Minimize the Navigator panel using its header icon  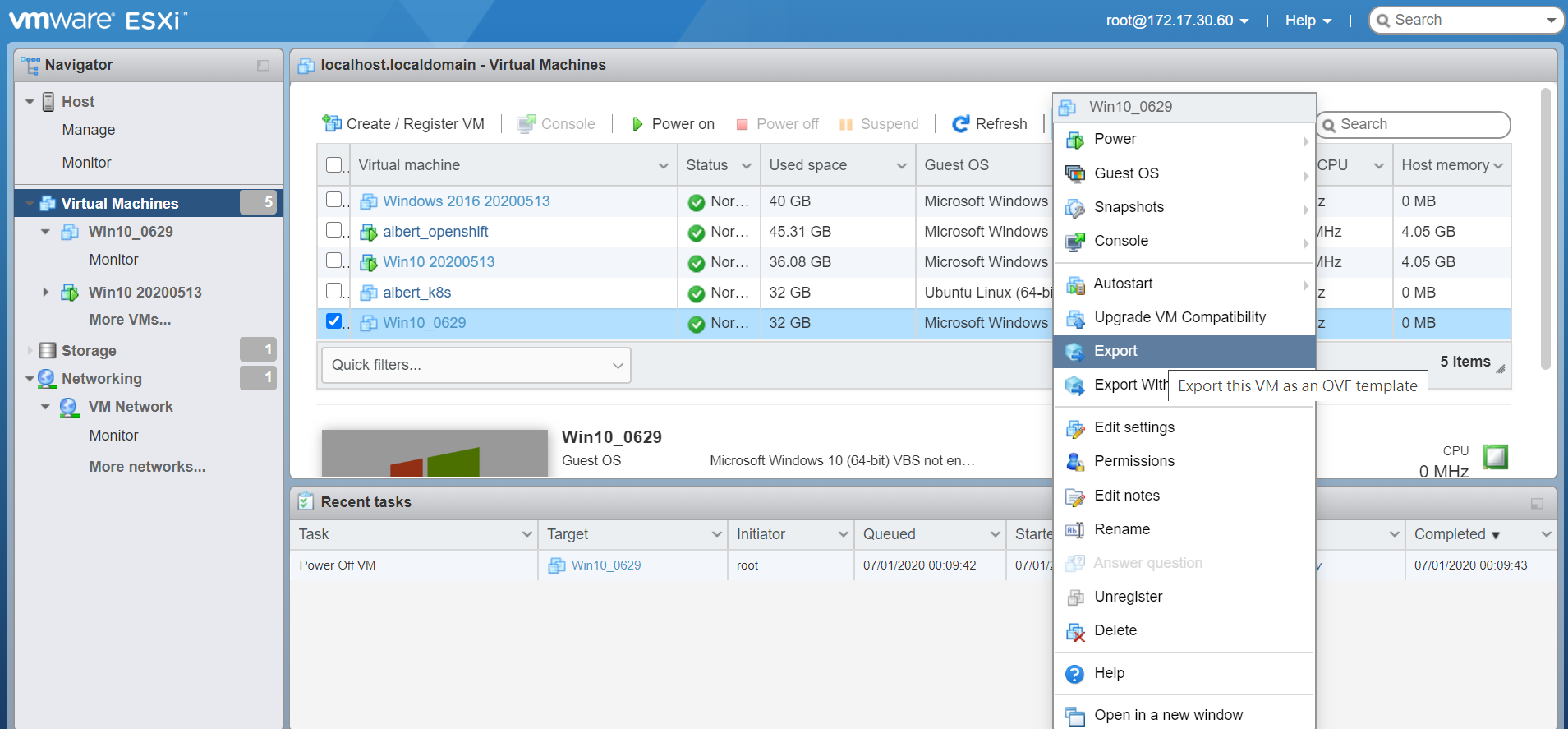tap(263, 66)
